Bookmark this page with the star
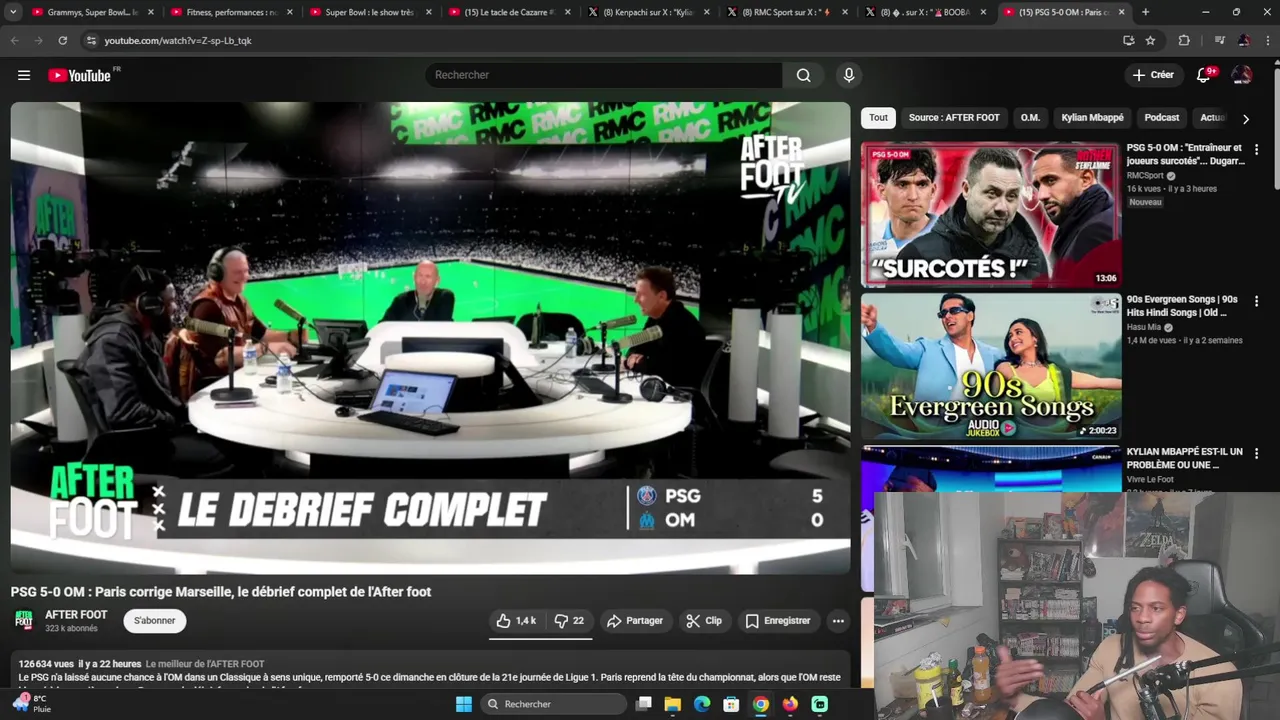The height and width of the screenshot is (720, 1280). pos(1150,40)
